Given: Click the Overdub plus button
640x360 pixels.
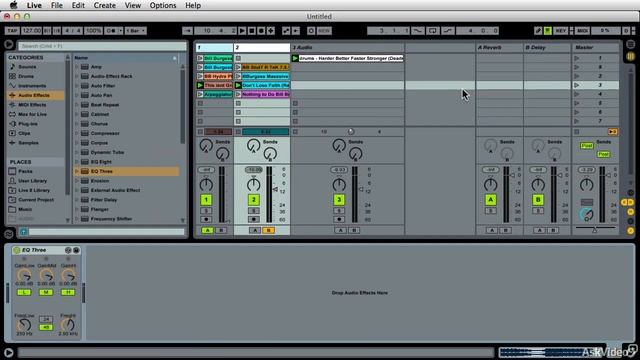Looking at the screenshot, I should pos(271,31).
